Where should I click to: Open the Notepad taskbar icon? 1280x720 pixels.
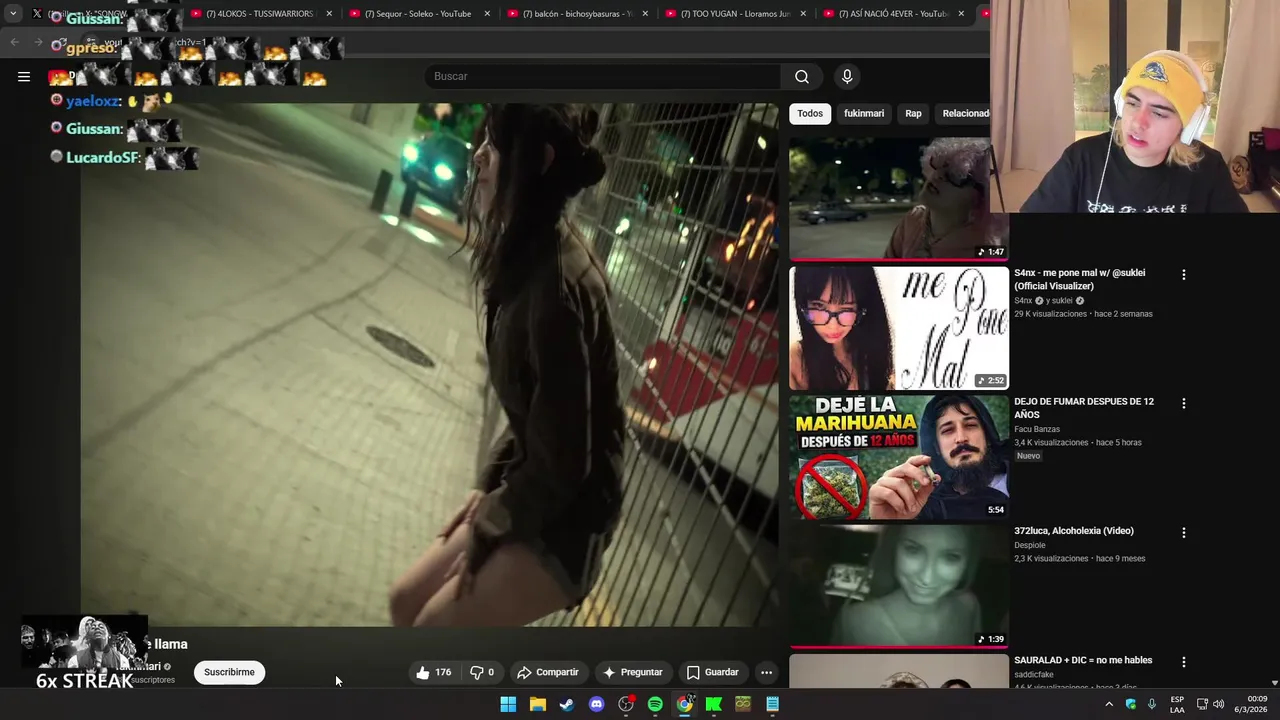click(x=772, y=704)
